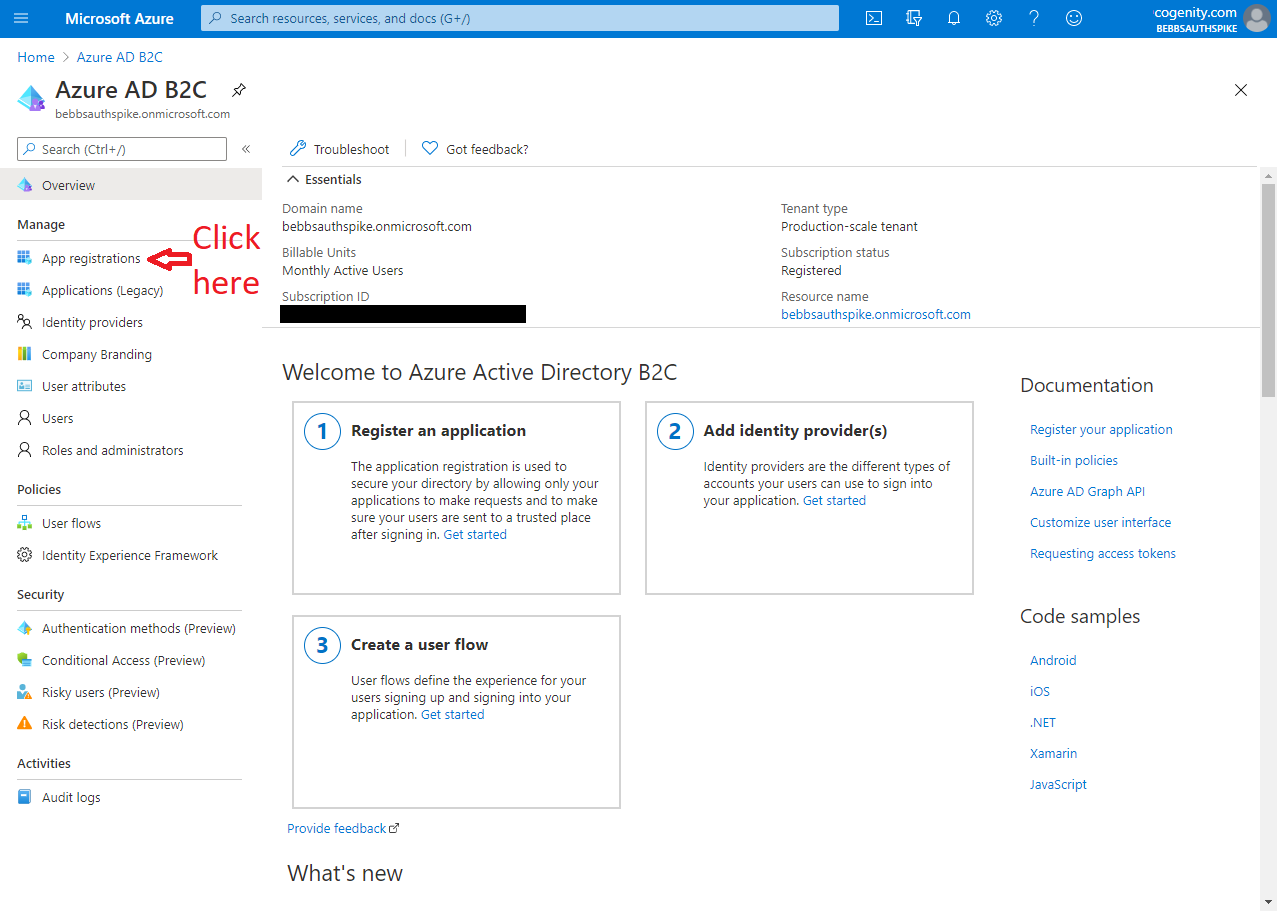
Task: Open Identity providers settings
Action: [x=90, y=321]
